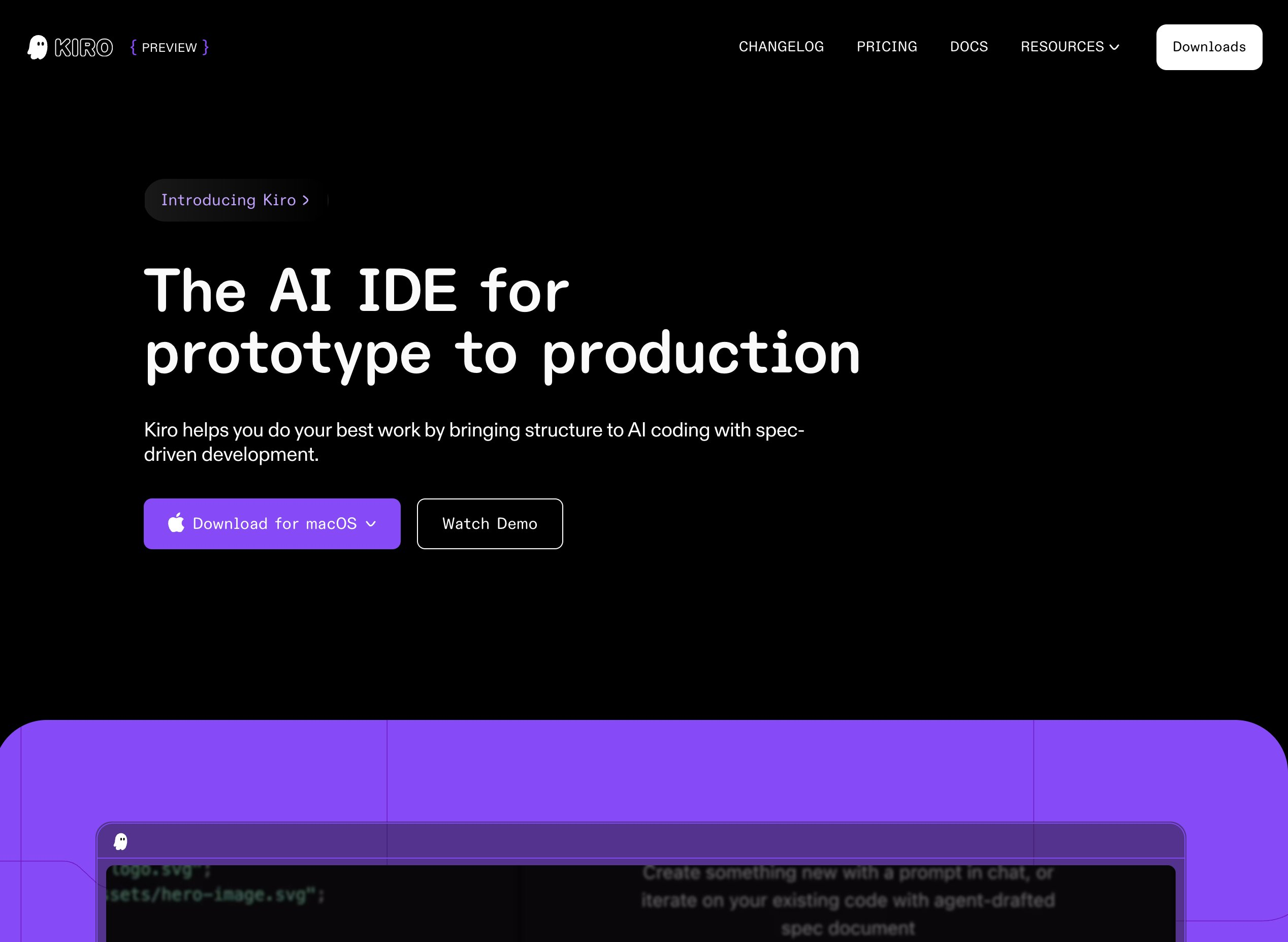Click the Apple icon on download button
The width and height of the screenshot is (1288, 942).
click(x=176, y=522)
